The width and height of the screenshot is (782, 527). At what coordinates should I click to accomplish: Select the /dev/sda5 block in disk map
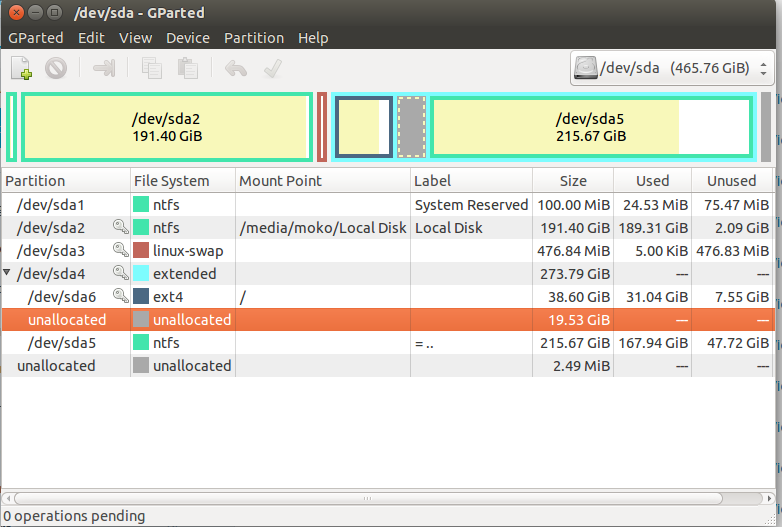click(590, 126)
